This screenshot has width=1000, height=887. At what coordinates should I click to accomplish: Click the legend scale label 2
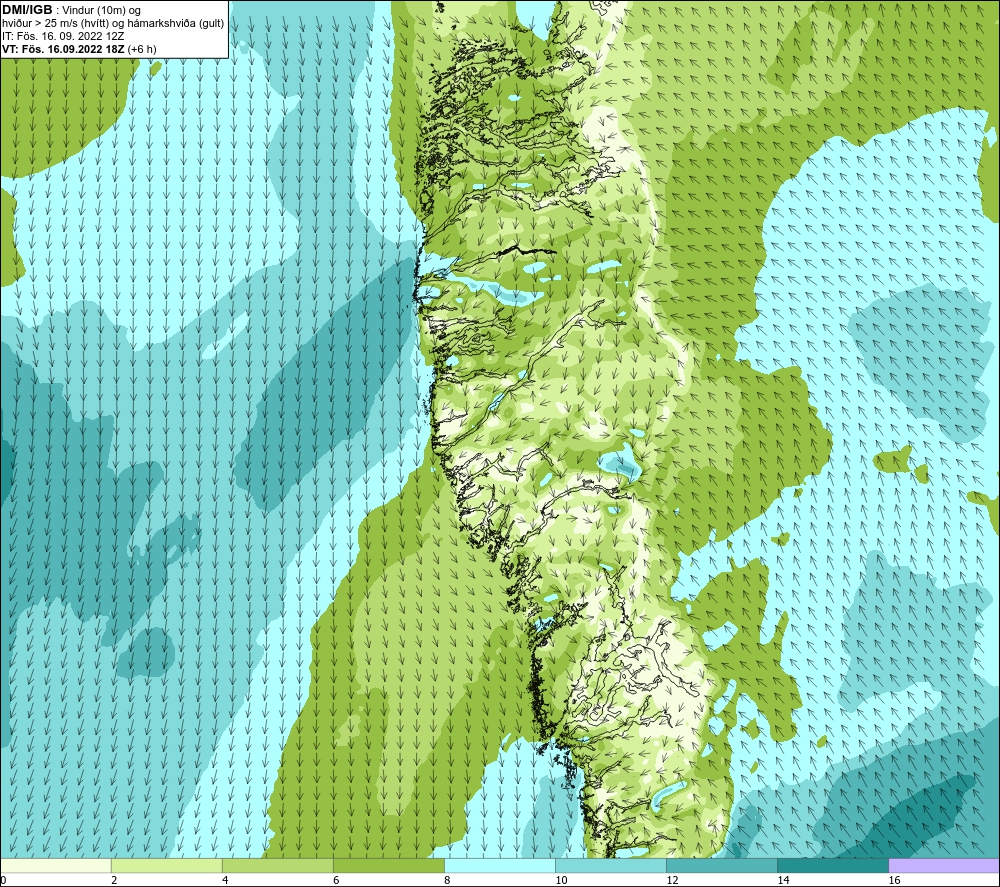(114, 881)
